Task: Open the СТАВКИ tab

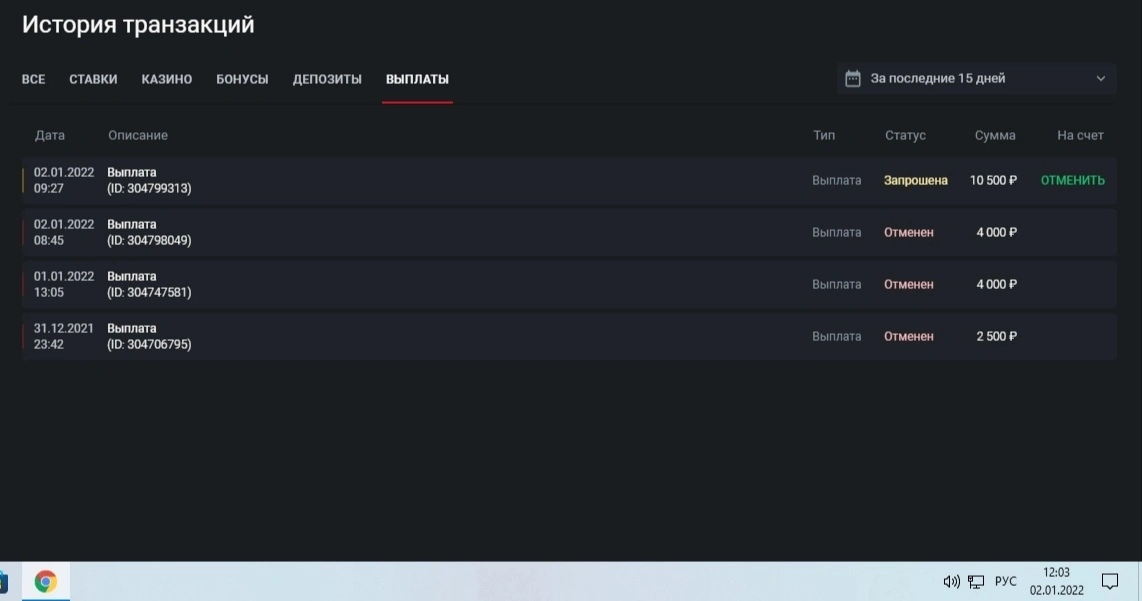Action: pyautogui.click(x=93, y=79)
